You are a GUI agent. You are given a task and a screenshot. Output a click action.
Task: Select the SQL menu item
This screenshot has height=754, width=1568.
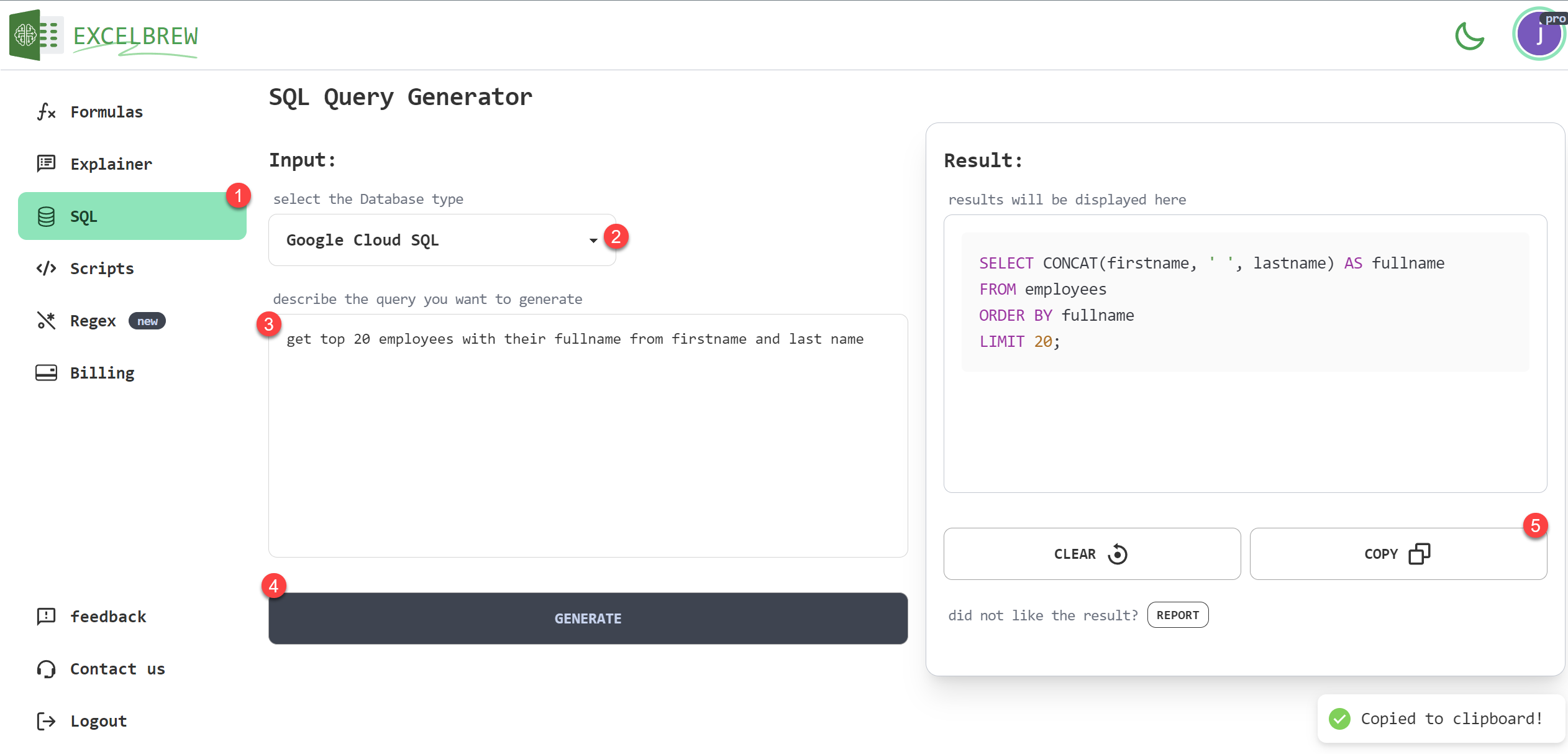tap(132, 216)
